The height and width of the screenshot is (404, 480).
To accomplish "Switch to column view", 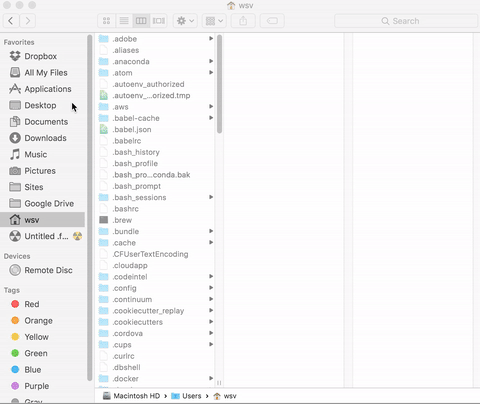I will point(141,21).
